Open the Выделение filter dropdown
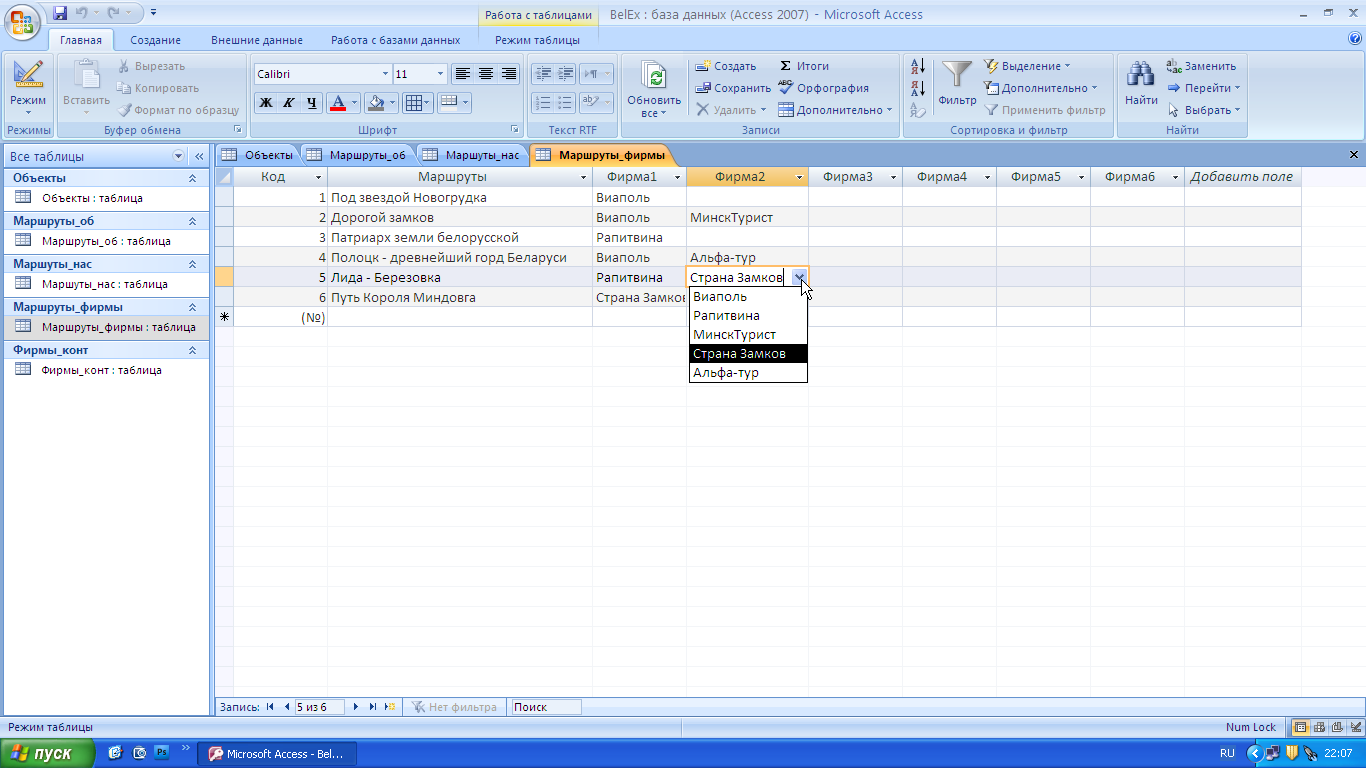 point(1027,66)
